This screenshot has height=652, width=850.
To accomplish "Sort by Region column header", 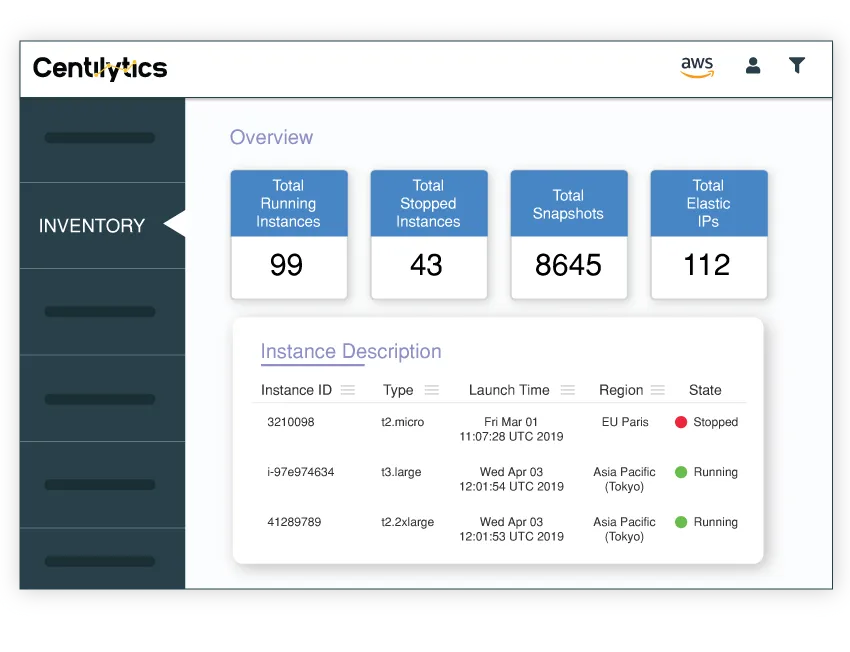I will [621, 390].
